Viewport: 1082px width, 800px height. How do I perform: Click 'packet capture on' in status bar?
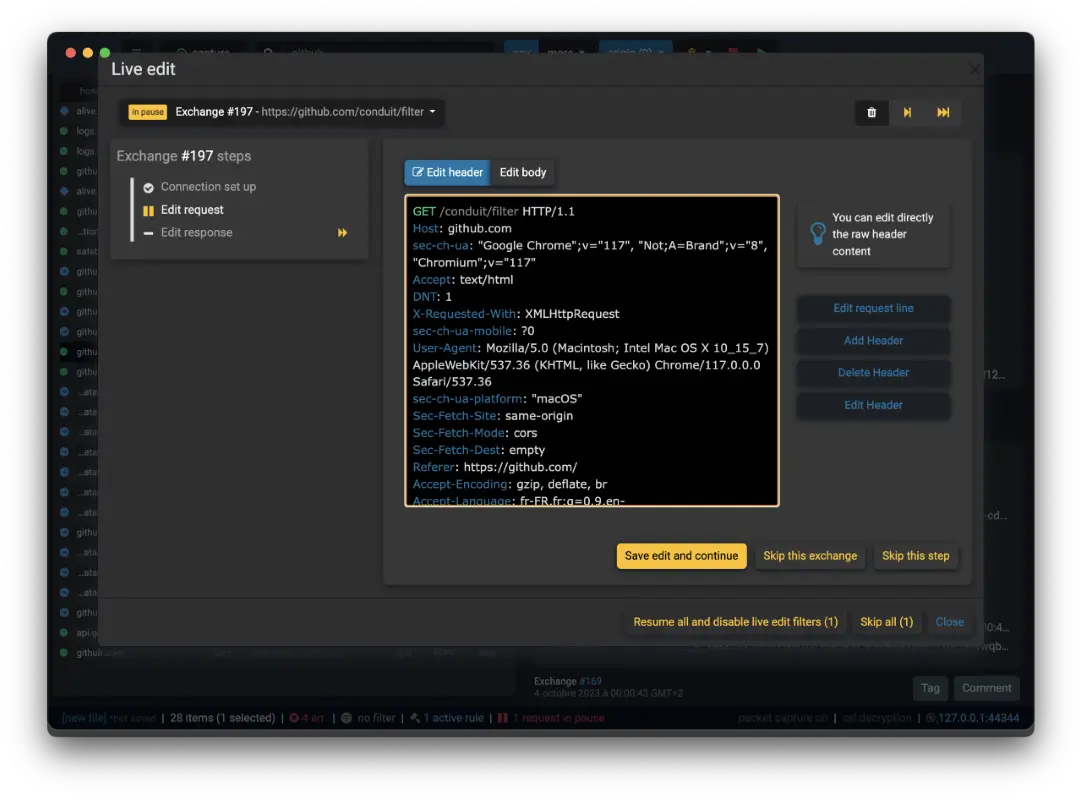783,718
